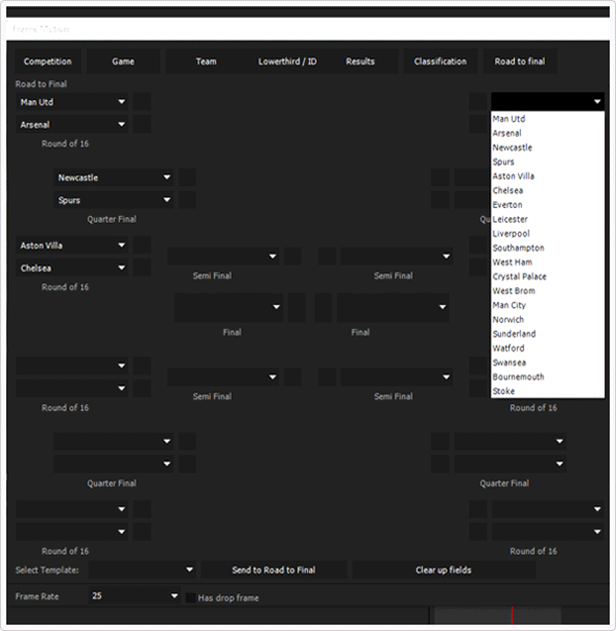This screenshot has width=616, height=631.
Task: Choose West Ham from the team list
Action: click(548, 262)
